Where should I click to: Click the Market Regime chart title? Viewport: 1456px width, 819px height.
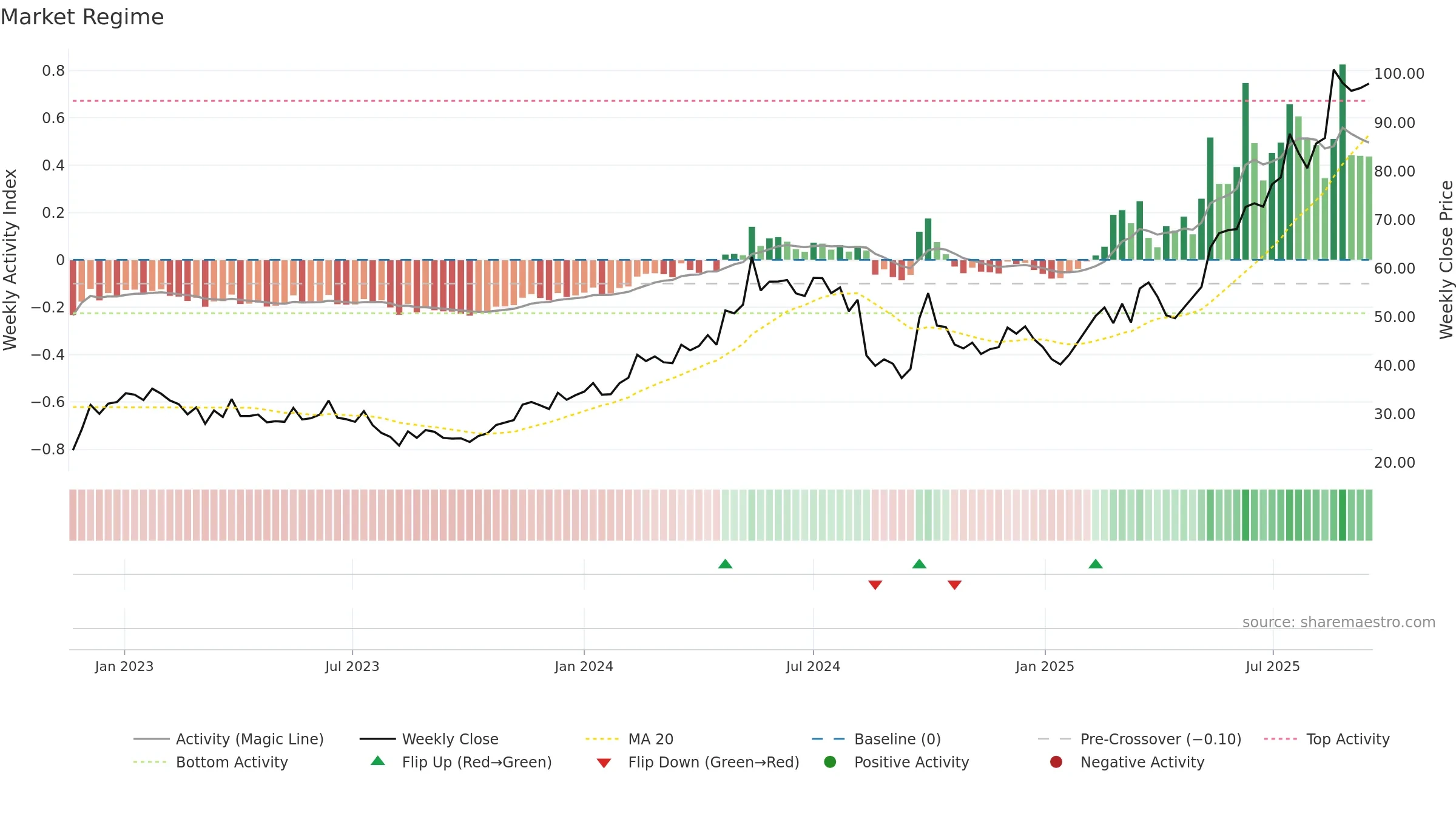82,17
